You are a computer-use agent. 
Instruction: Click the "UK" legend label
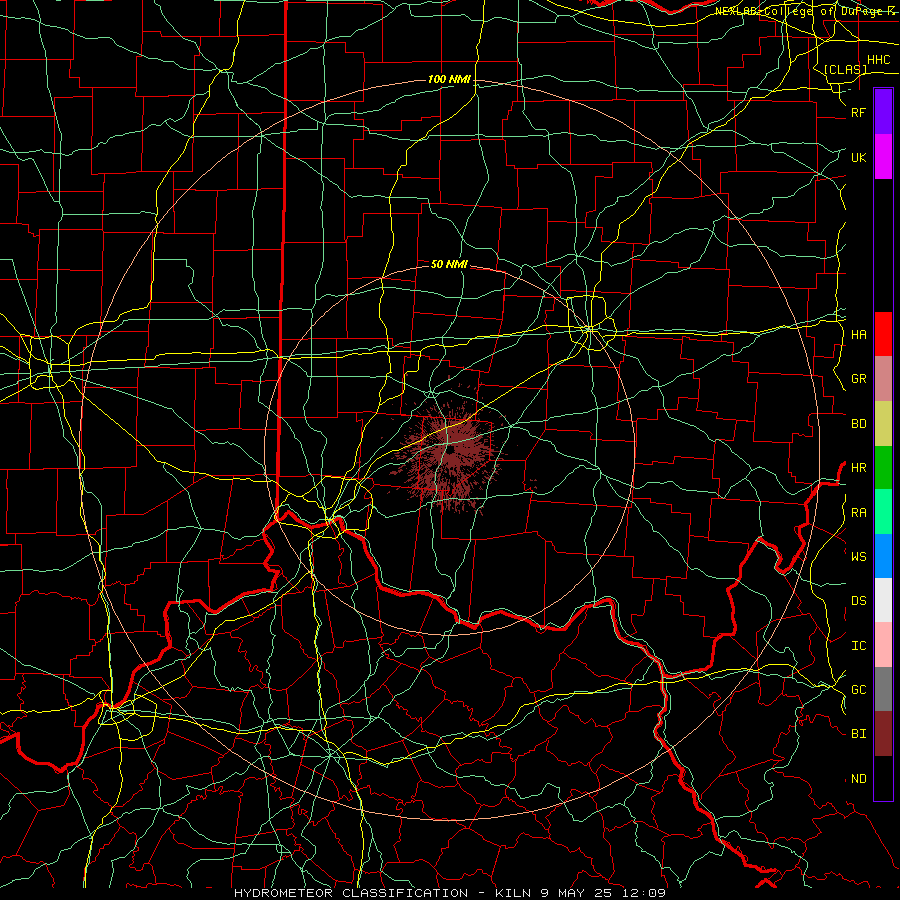858,157
